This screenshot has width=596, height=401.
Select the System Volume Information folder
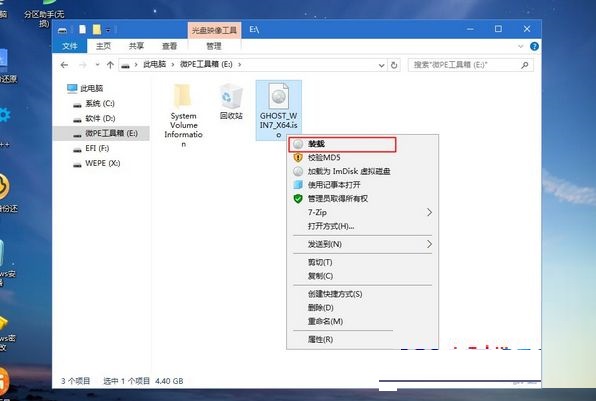click(x=183, y=115)
